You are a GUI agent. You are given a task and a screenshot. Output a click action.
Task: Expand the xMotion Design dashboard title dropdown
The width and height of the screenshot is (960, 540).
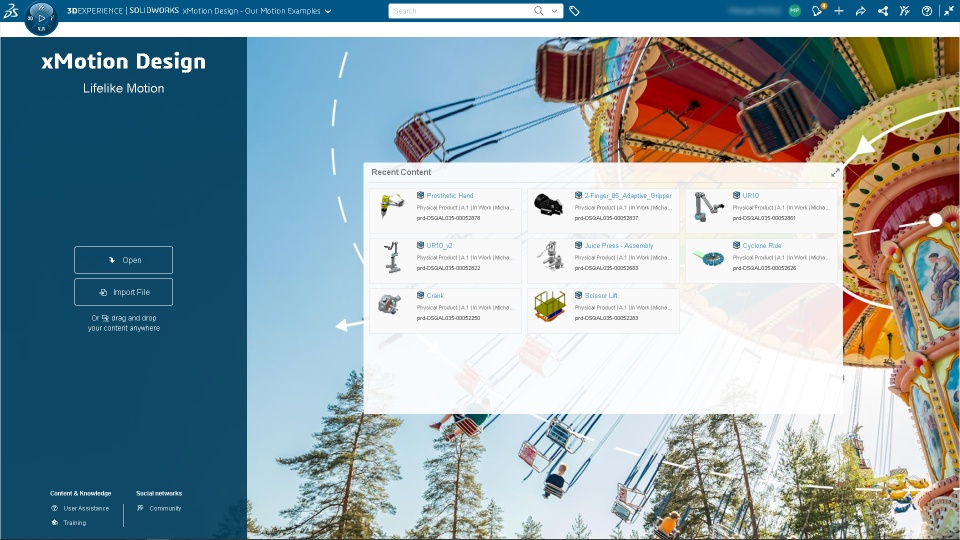pos(328,11)
